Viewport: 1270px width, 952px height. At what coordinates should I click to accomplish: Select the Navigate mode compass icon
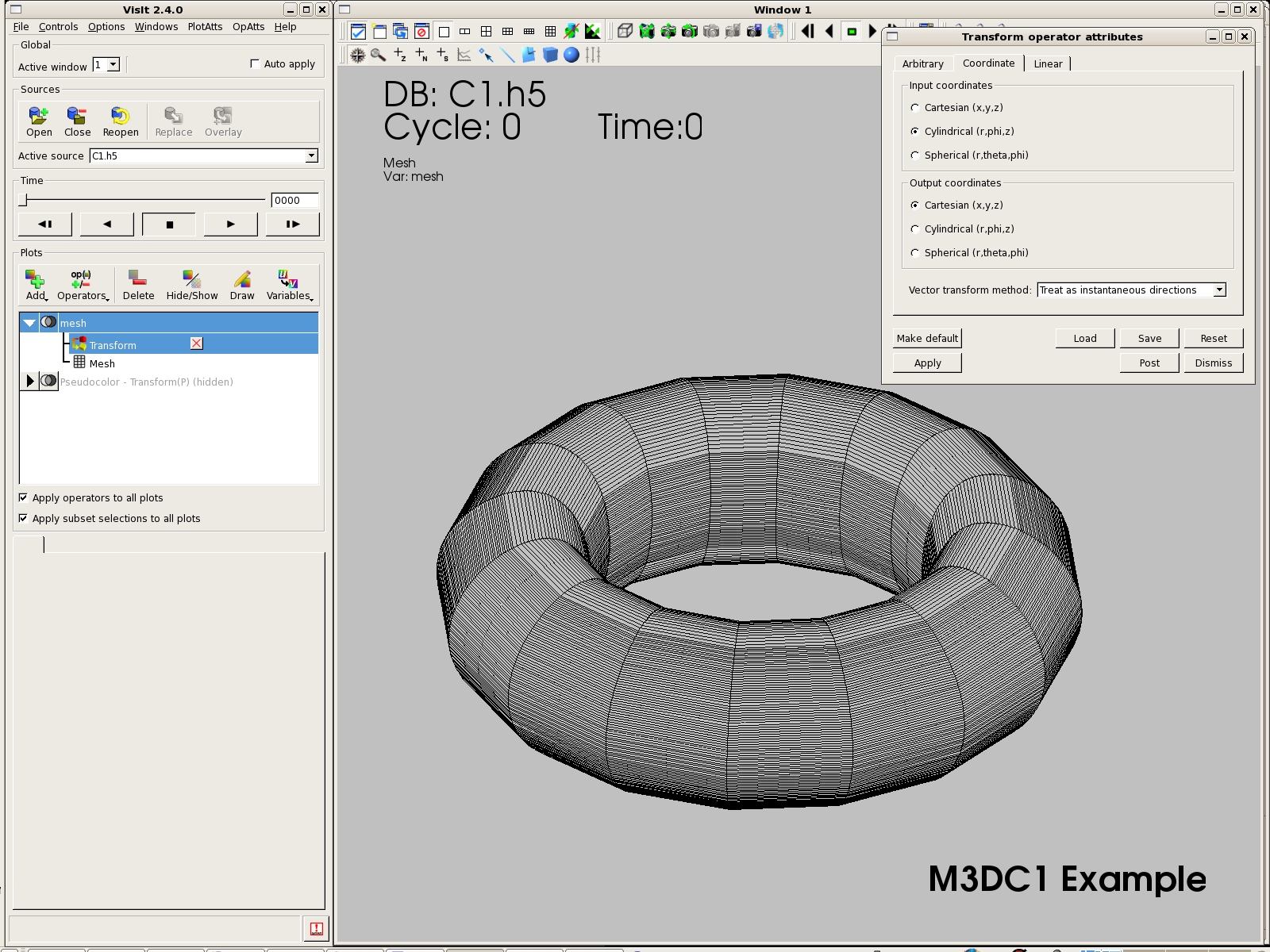point(357,55)
